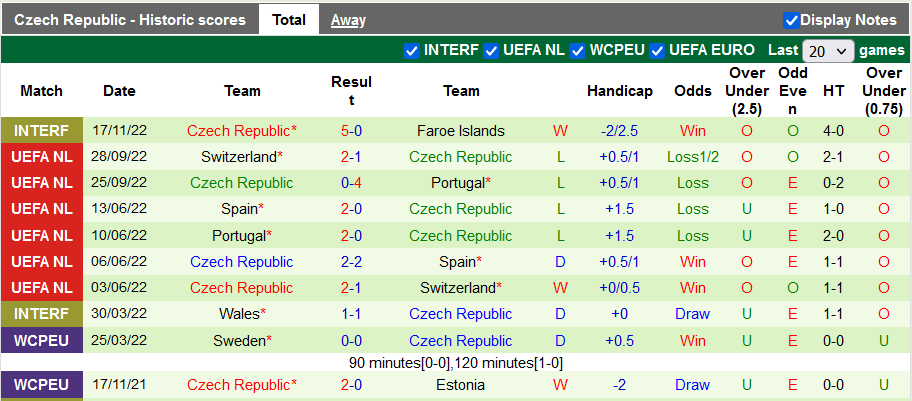Open Switzerland team in 28/09/22 match
The height and width of the screenshot is (401, 912).
(x=239, y=157)
